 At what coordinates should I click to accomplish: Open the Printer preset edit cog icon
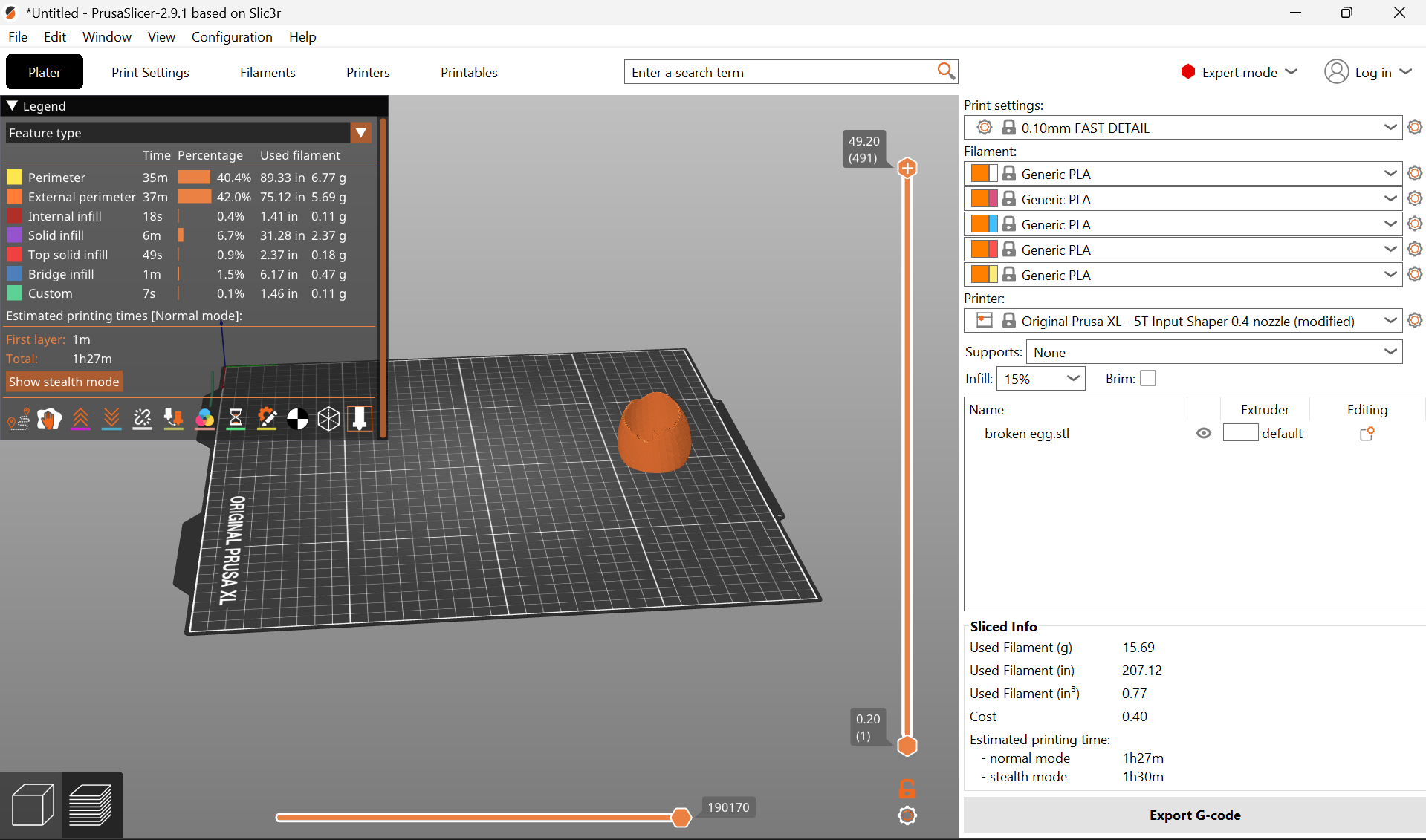(x=1415, y=320)
